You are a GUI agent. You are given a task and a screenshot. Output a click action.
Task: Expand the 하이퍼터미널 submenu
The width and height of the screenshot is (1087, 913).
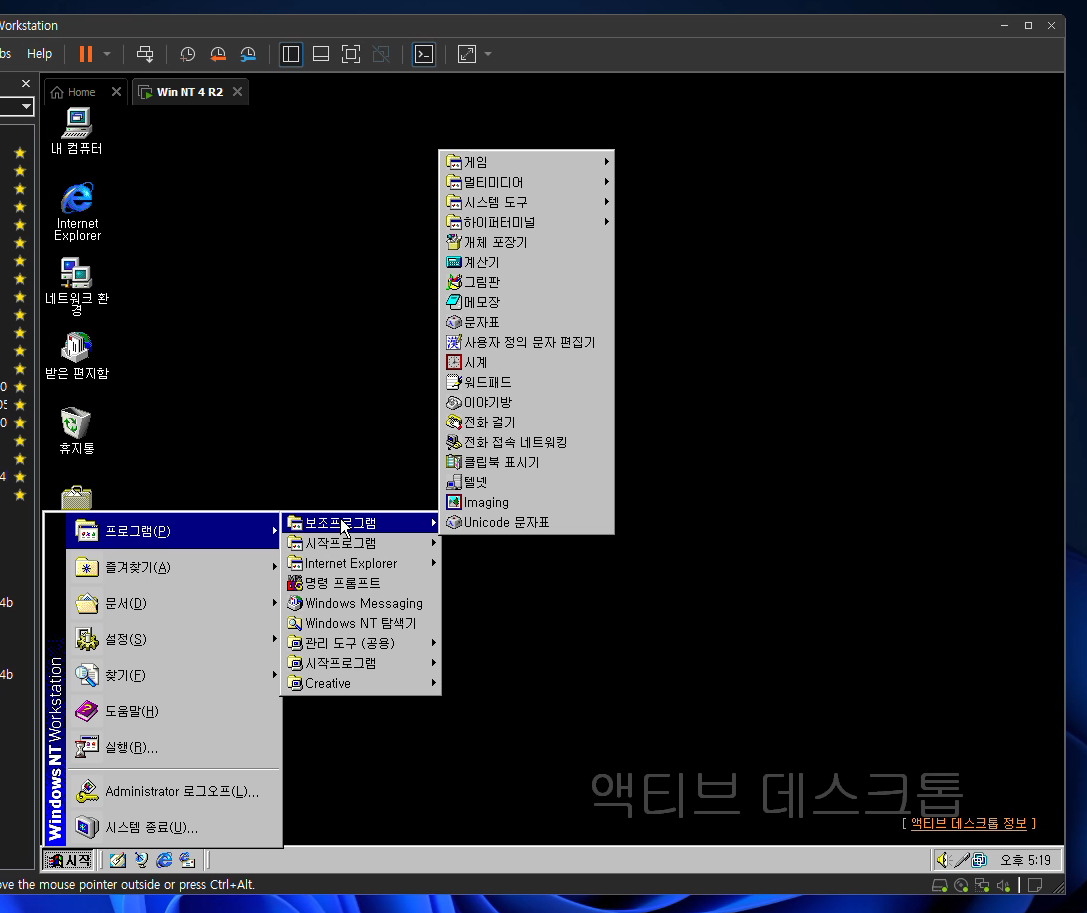(x=527, y=222)
